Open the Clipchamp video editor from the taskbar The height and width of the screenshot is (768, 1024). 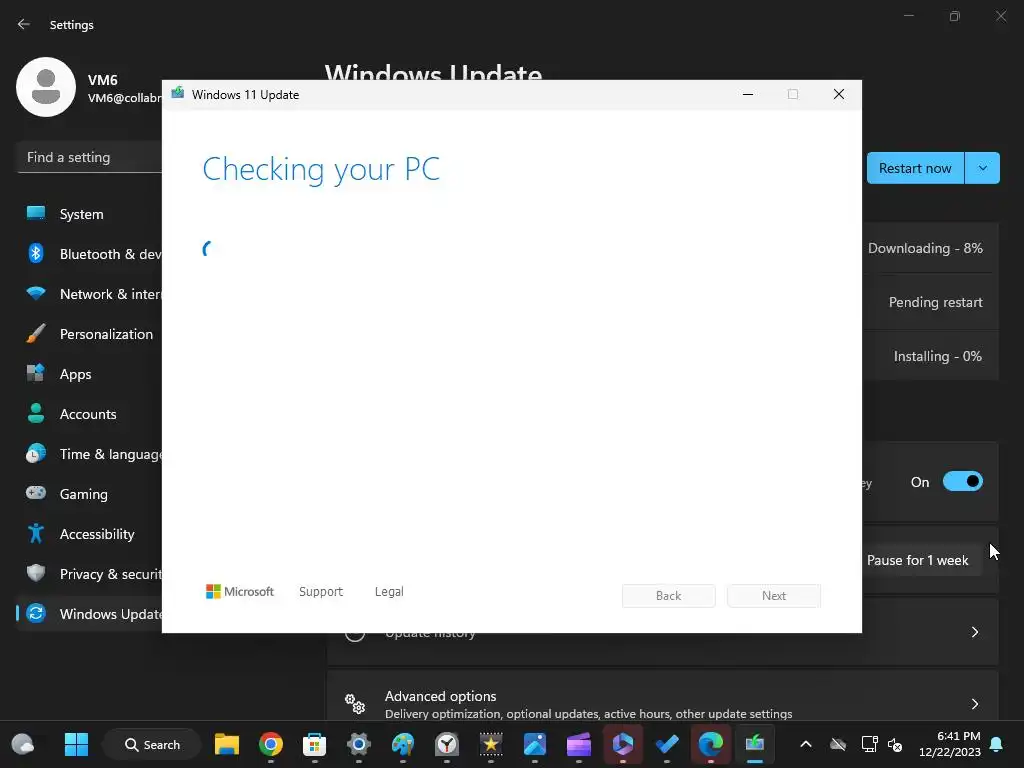pyautogui.click(x=579, y=744)
